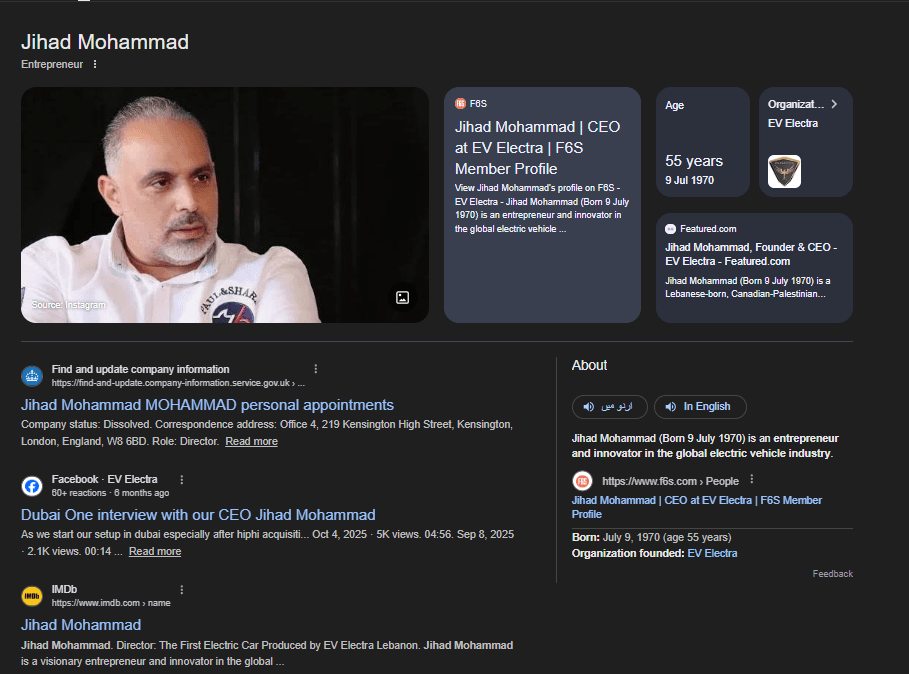Select the Facebook icon beside the EV Electra post

tap(33, 485)
